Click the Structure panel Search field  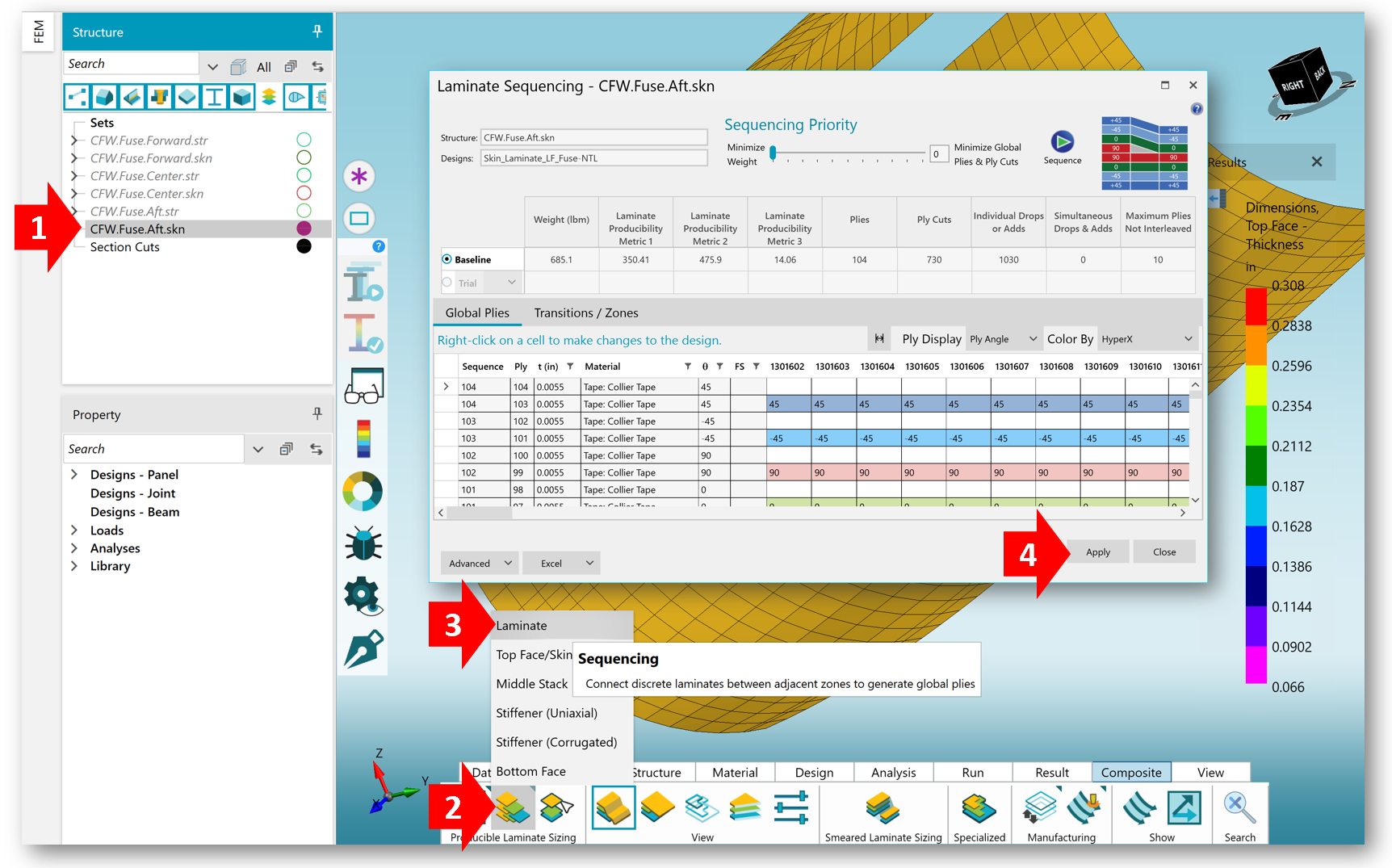(x=131, y=64)
